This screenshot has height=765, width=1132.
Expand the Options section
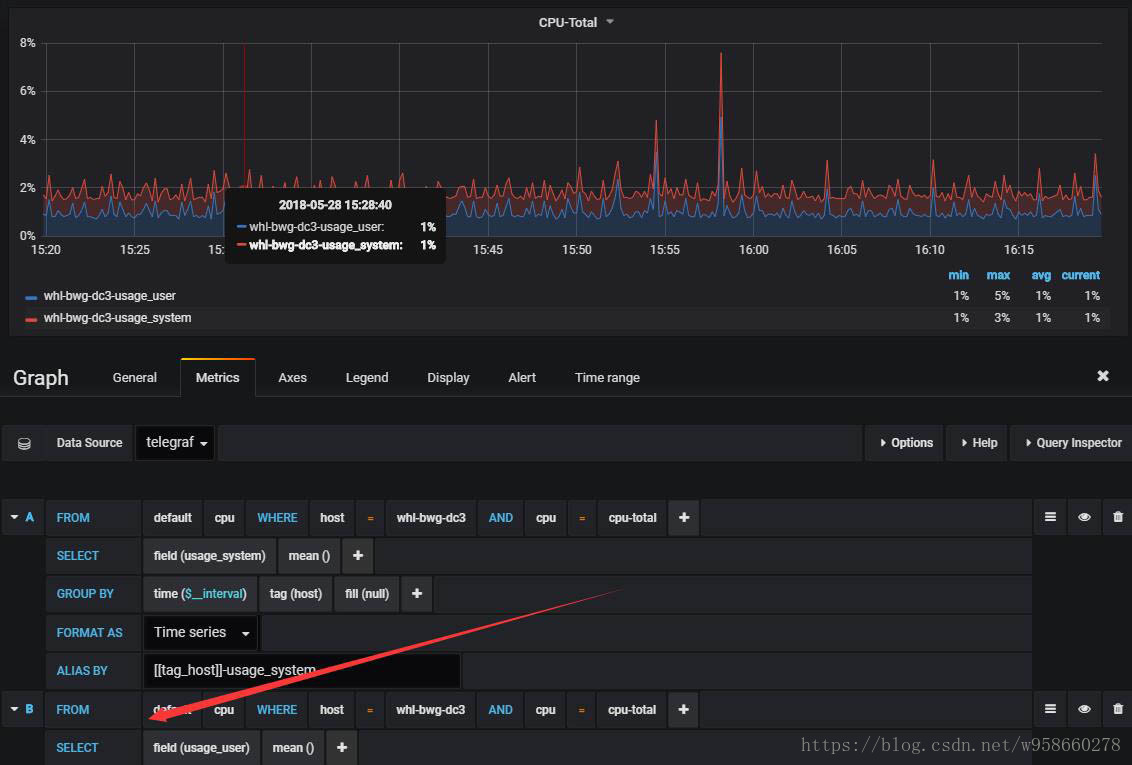pyautogui.click(x=906, y=443)
